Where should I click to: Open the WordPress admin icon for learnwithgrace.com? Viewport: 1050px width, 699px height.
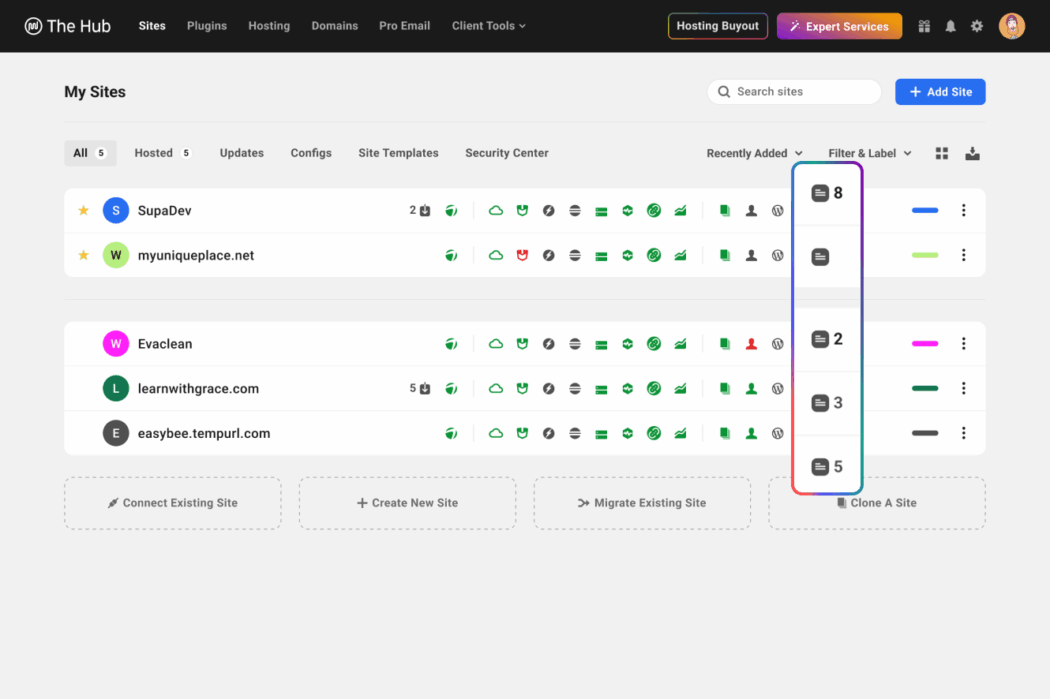(778, 388)
